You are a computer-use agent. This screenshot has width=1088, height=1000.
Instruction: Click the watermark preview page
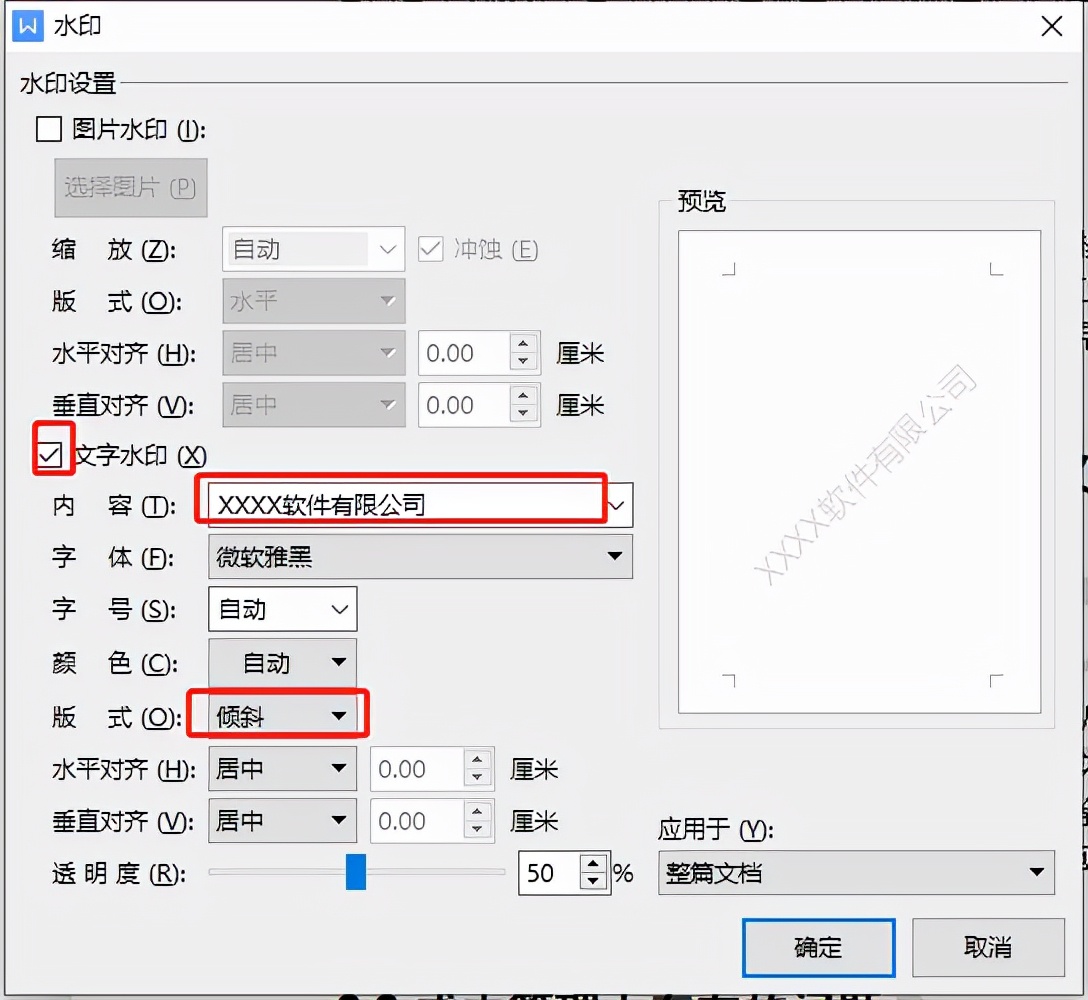point(859,472)
